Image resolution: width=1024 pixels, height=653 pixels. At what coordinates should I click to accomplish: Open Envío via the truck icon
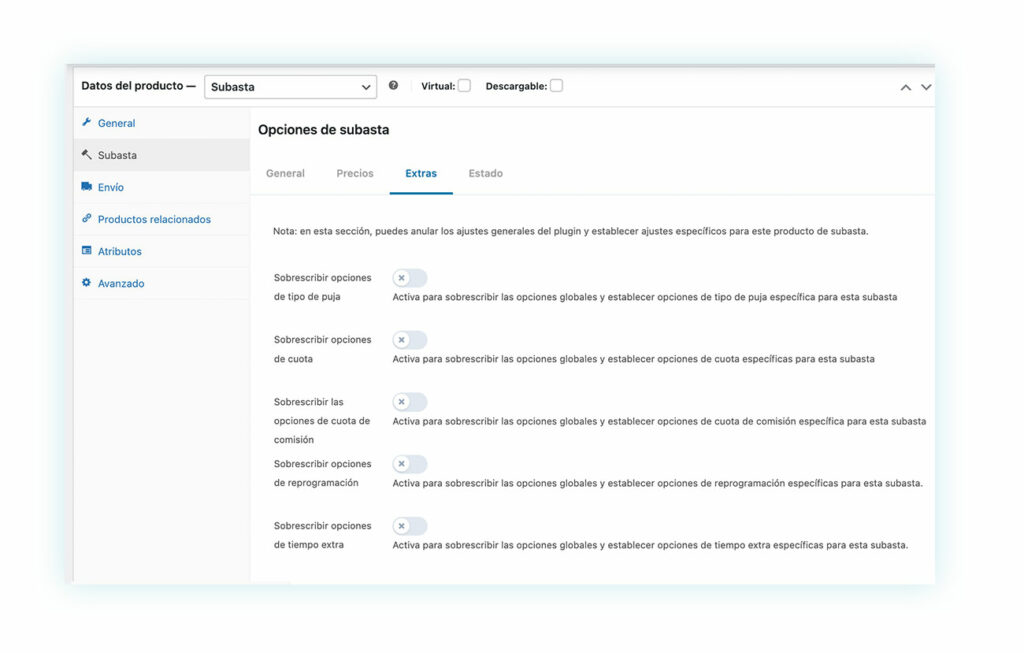coord(88,186)
